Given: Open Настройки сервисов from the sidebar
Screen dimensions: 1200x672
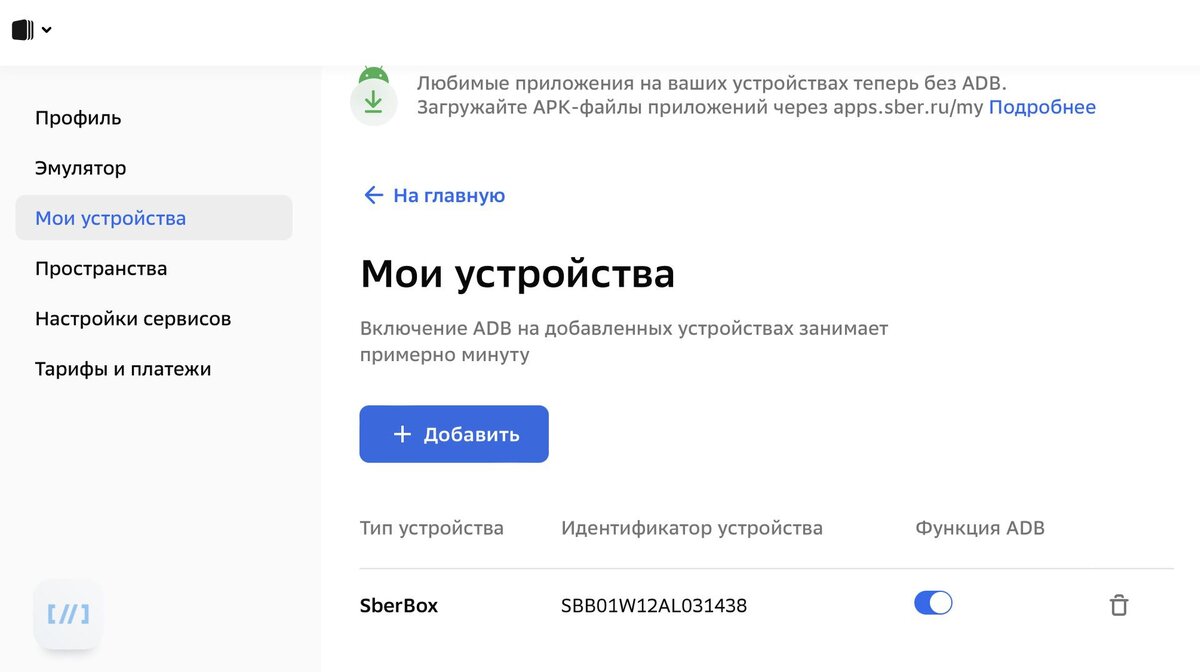Looking at the screenshot, I should click(133, 318).
